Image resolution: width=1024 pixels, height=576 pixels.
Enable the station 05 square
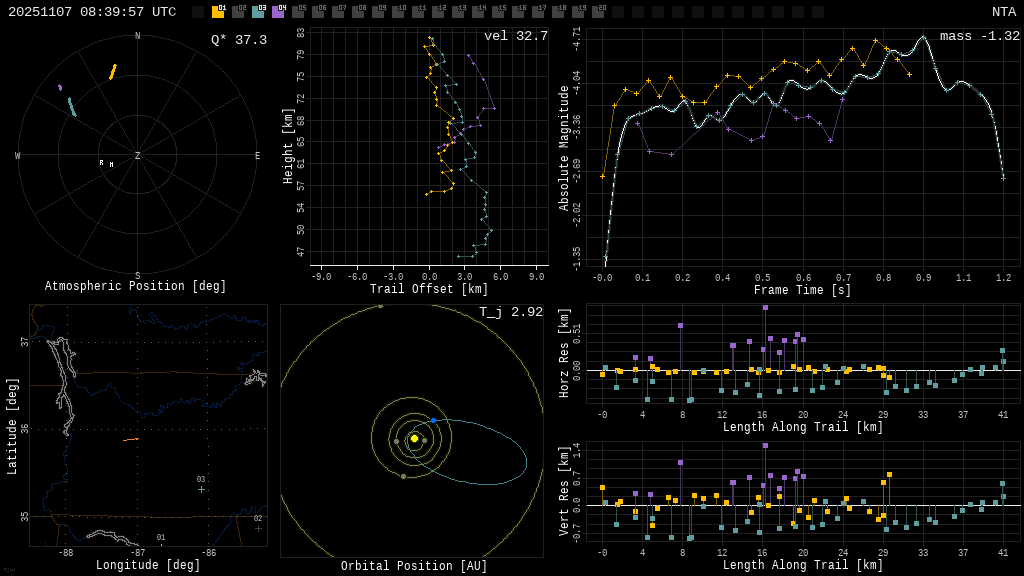click(298, 12)
